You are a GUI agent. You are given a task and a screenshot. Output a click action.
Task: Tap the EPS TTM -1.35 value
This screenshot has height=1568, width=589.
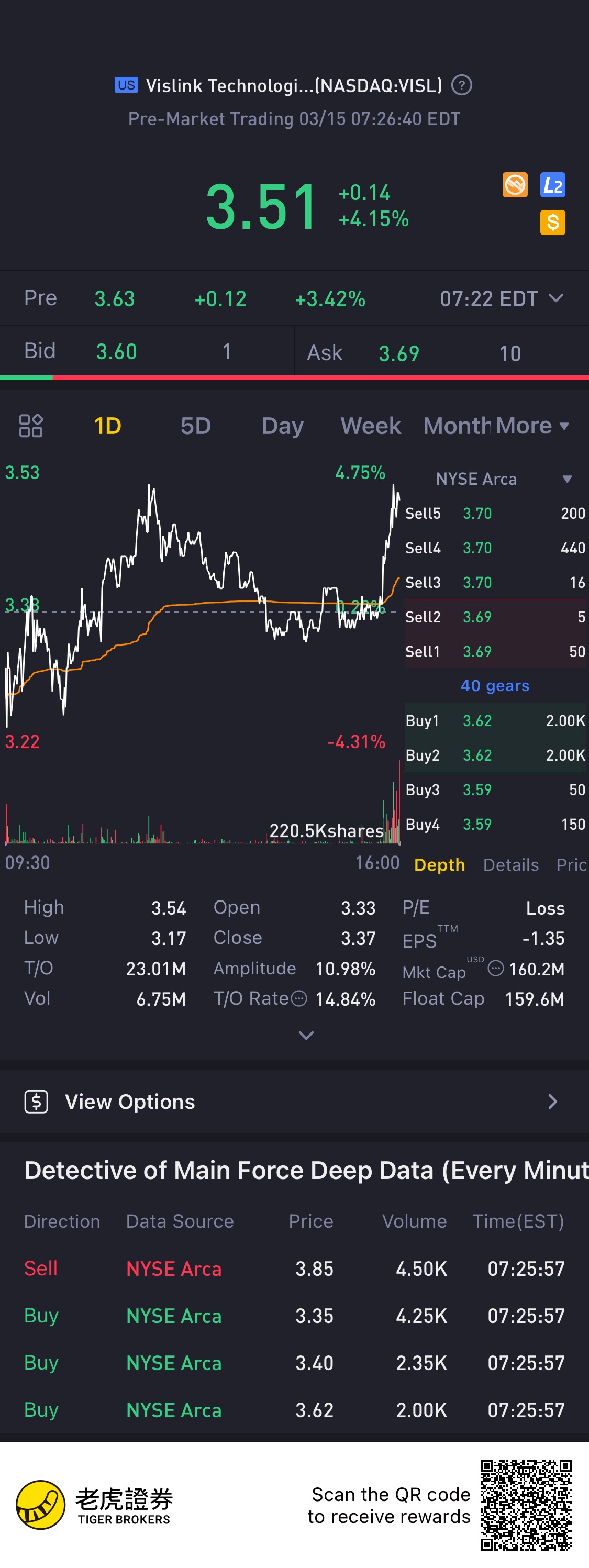[x=543, y=938]
